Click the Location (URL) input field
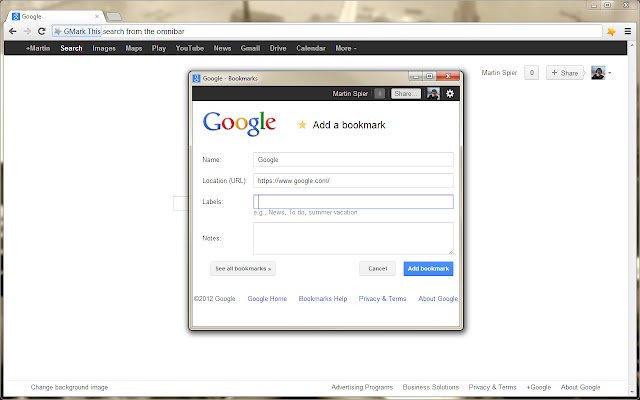This screenshot has height=400, width=640. coord(353,180)
